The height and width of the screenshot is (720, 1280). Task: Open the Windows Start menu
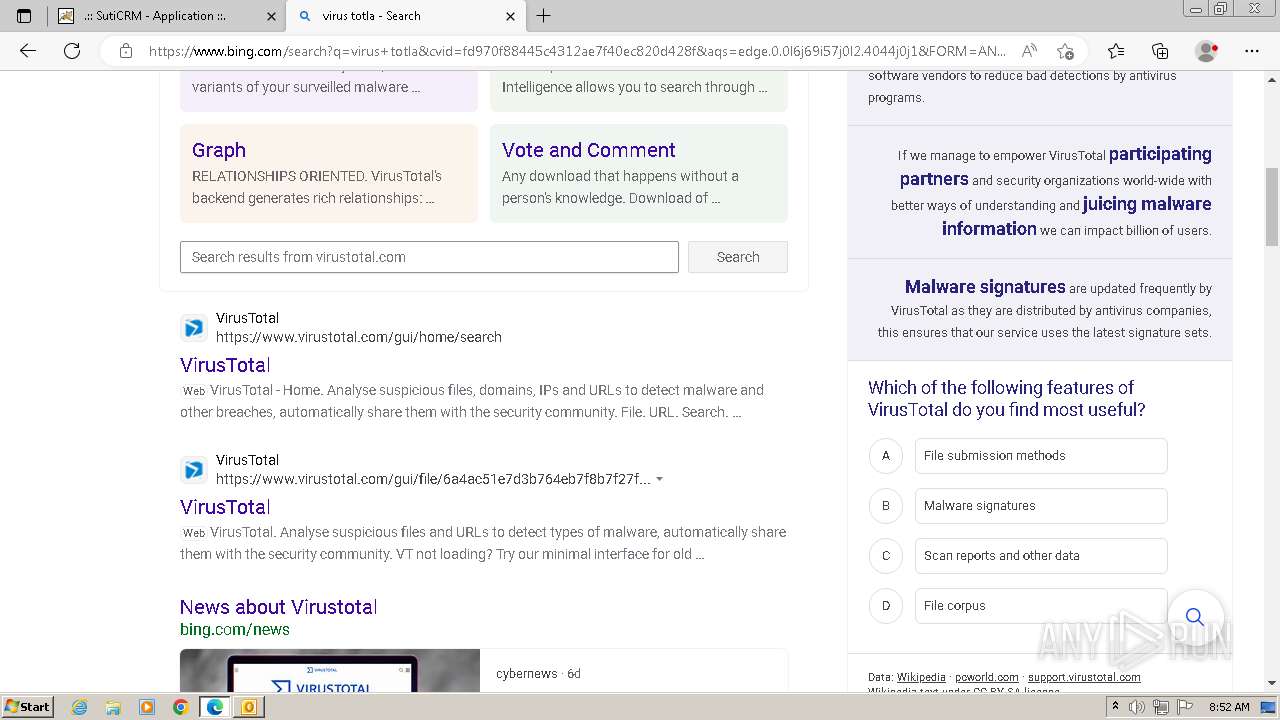coord(28,707)
